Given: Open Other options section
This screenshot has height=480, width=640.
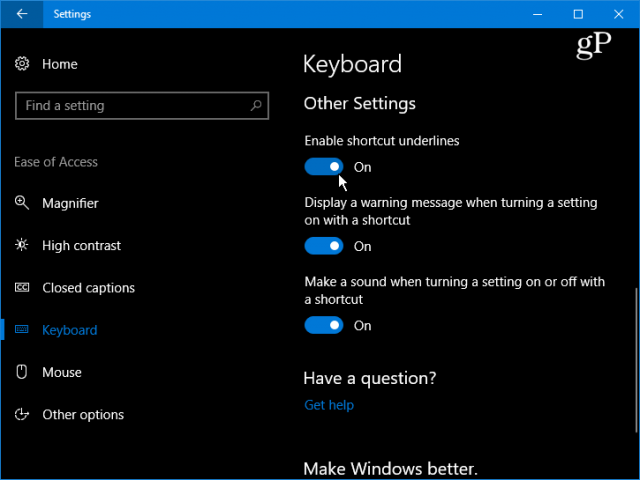Looking at the screenshot, I should pyautogui.click(x=83, y=415).
